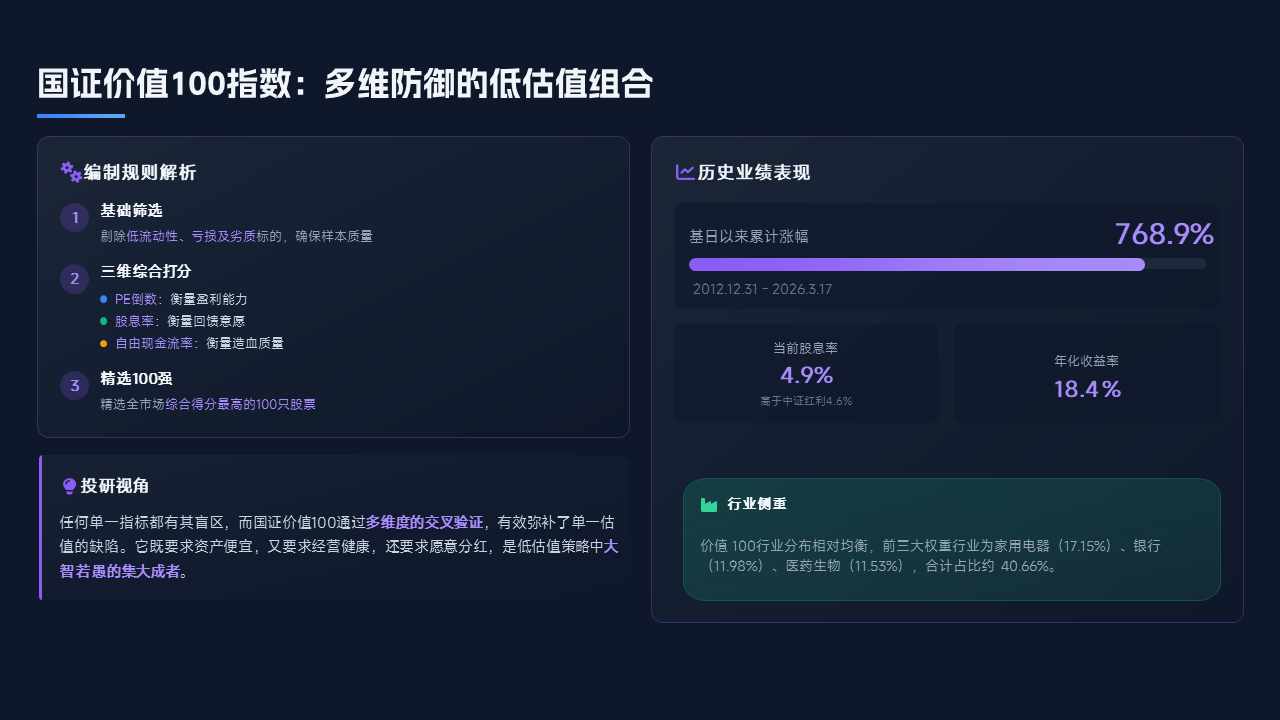Click the highlighted text 综合得分最高的100只股票
The image size is (1280, 720).
(x=241, y=405)
